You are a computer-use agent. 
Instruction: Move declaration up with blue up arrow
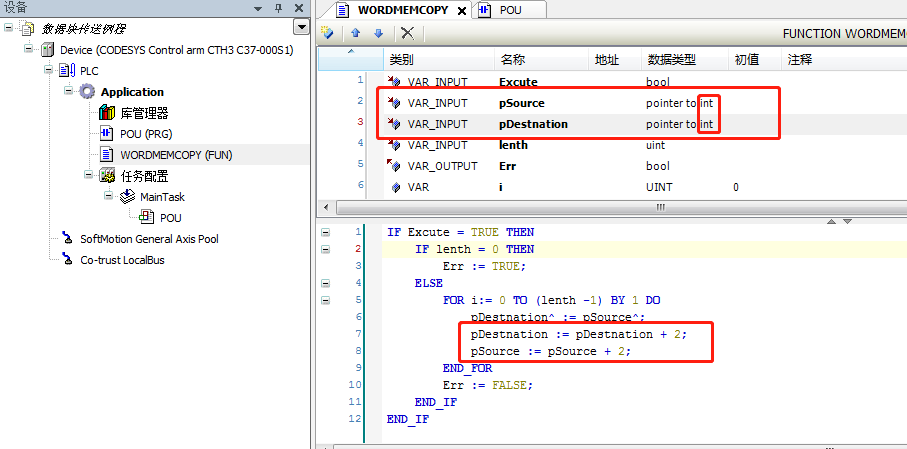pos(356,33)
